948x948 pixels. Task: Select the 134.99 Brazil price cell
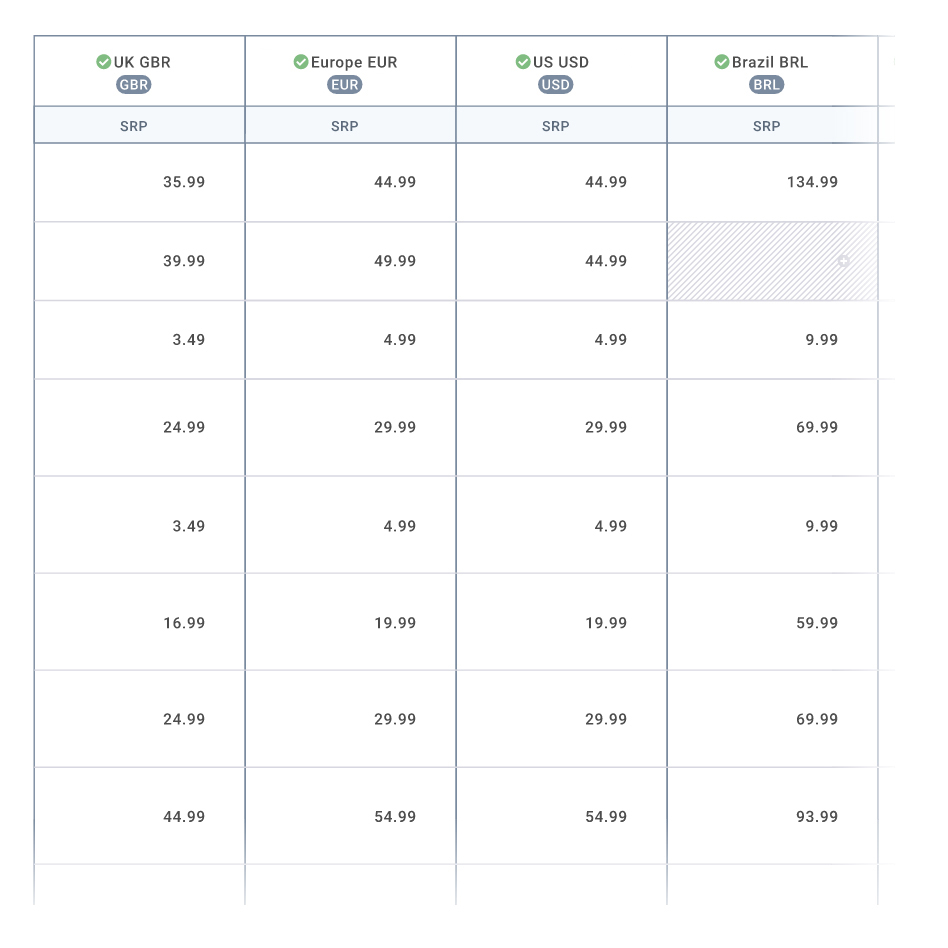coord(771,182)
